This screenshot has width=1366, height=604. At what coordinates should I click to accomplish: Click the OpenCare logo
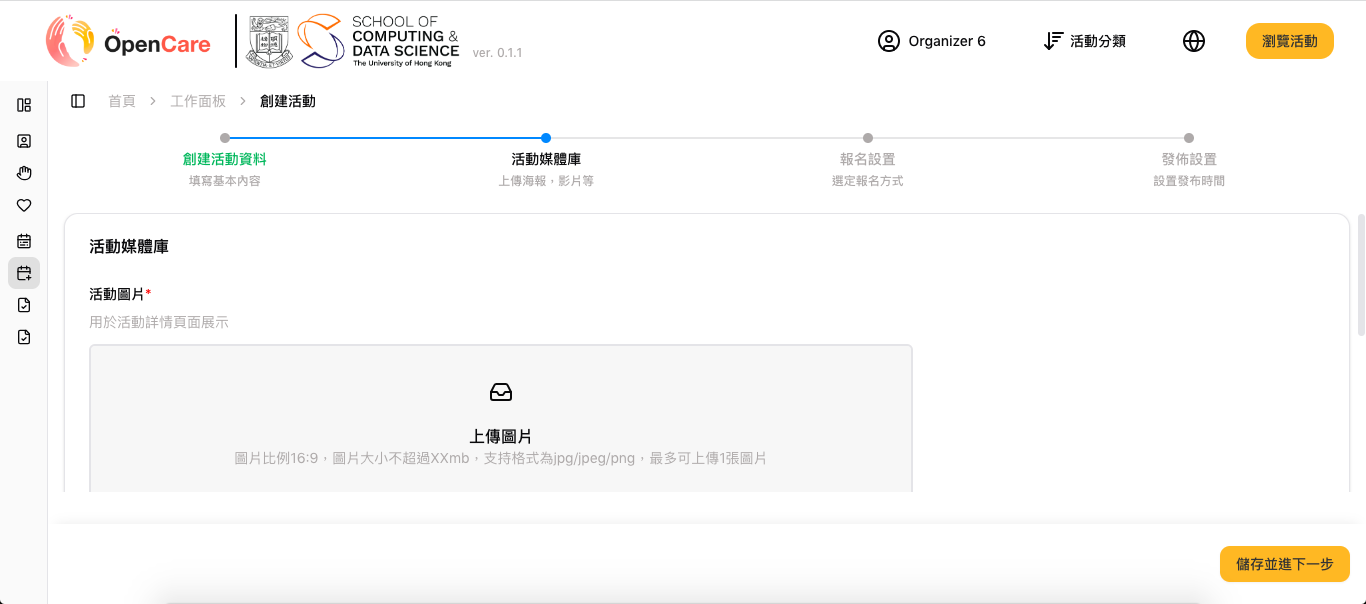click(129, 42)
